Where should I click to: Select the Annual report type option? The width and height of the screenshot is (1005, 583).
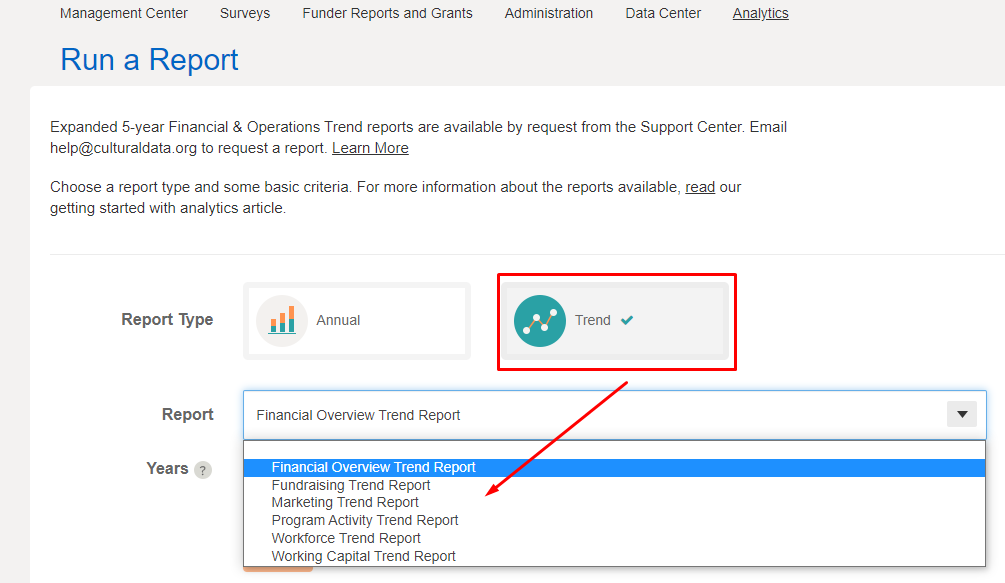click(x=356, y=320)
